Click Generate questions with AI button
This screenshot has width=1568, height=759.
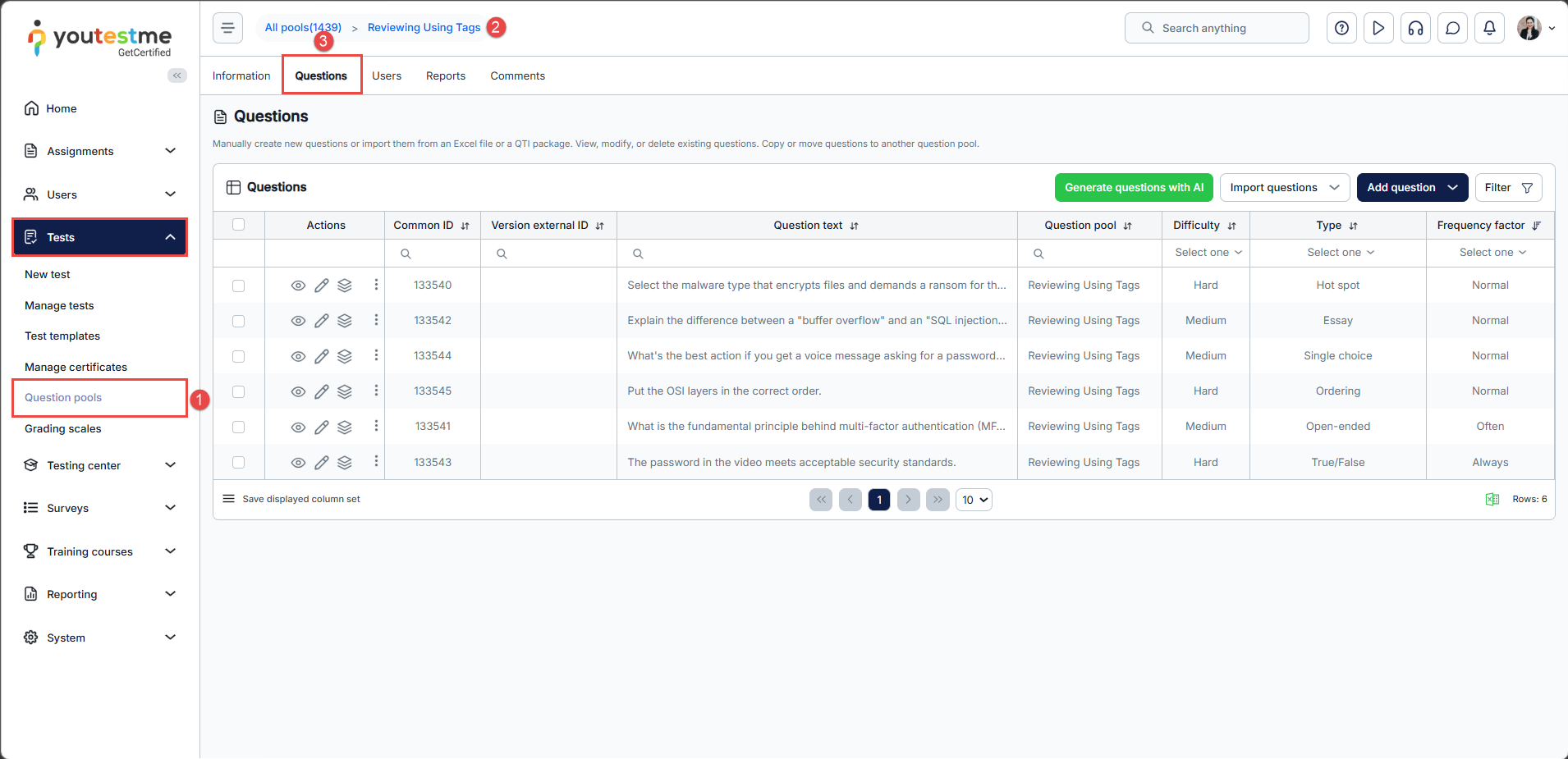[x=1134, y=188]
